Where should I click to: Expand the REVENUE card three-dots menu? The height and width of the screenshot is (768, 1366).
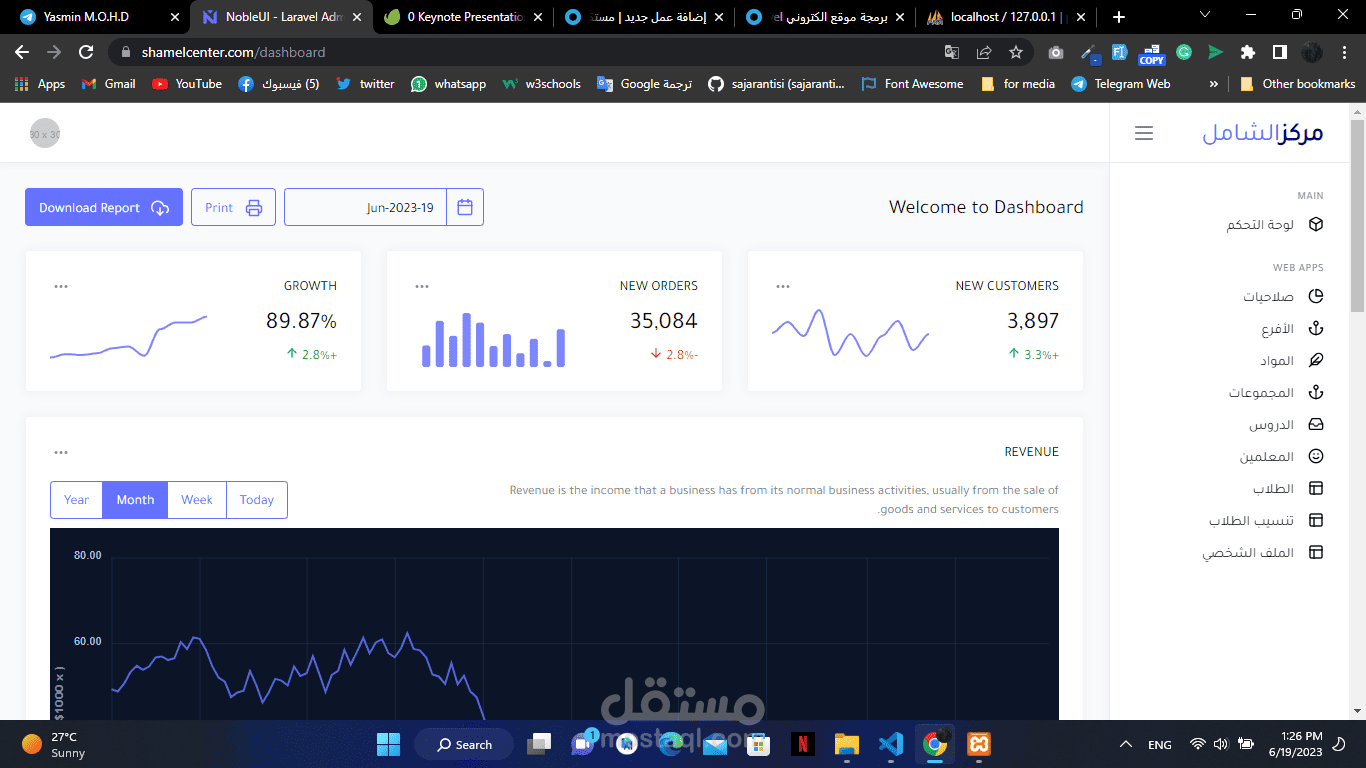click(x=61, y=452)
